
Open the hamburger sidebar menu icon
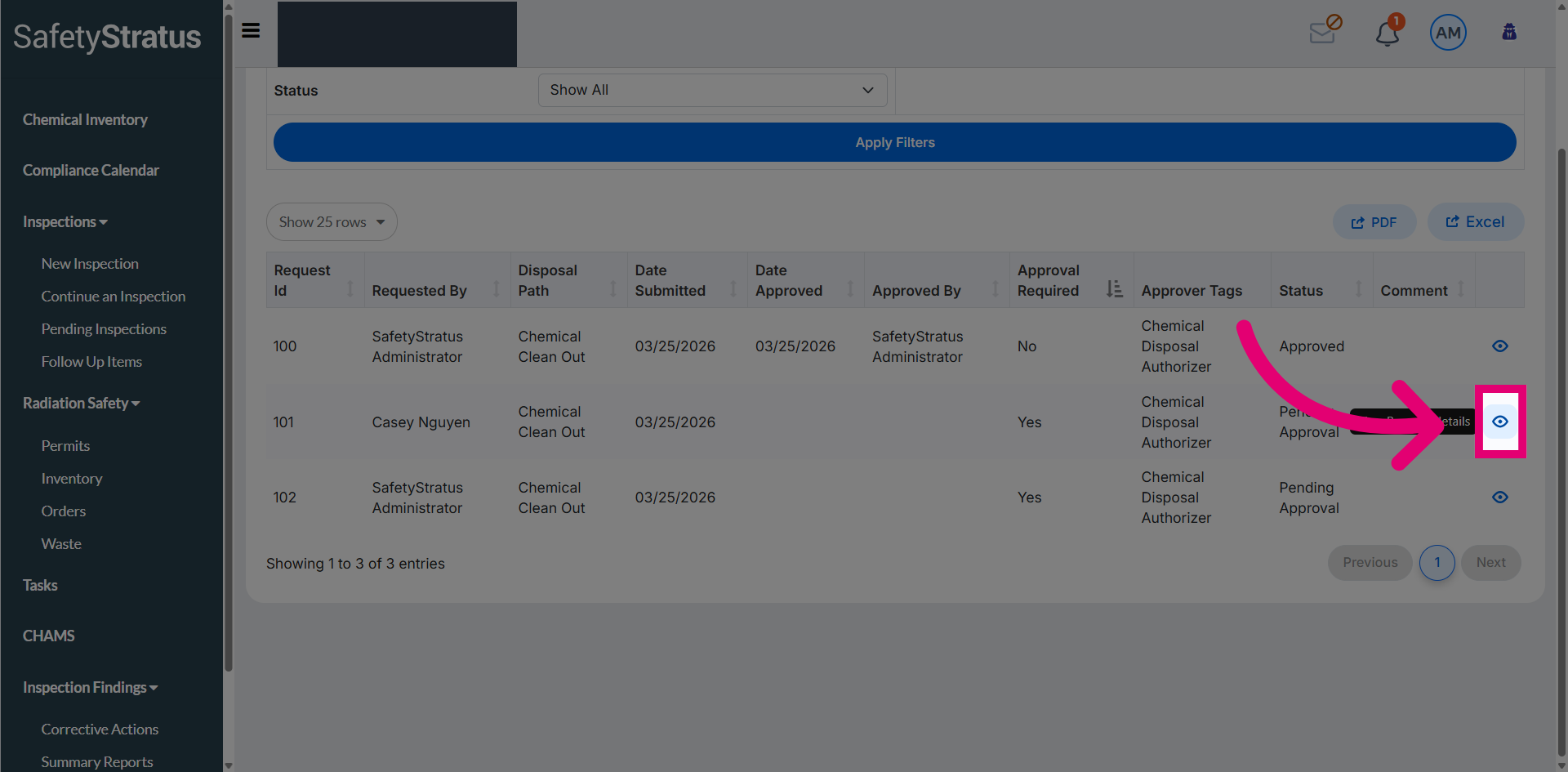click(x=251, y=31)
